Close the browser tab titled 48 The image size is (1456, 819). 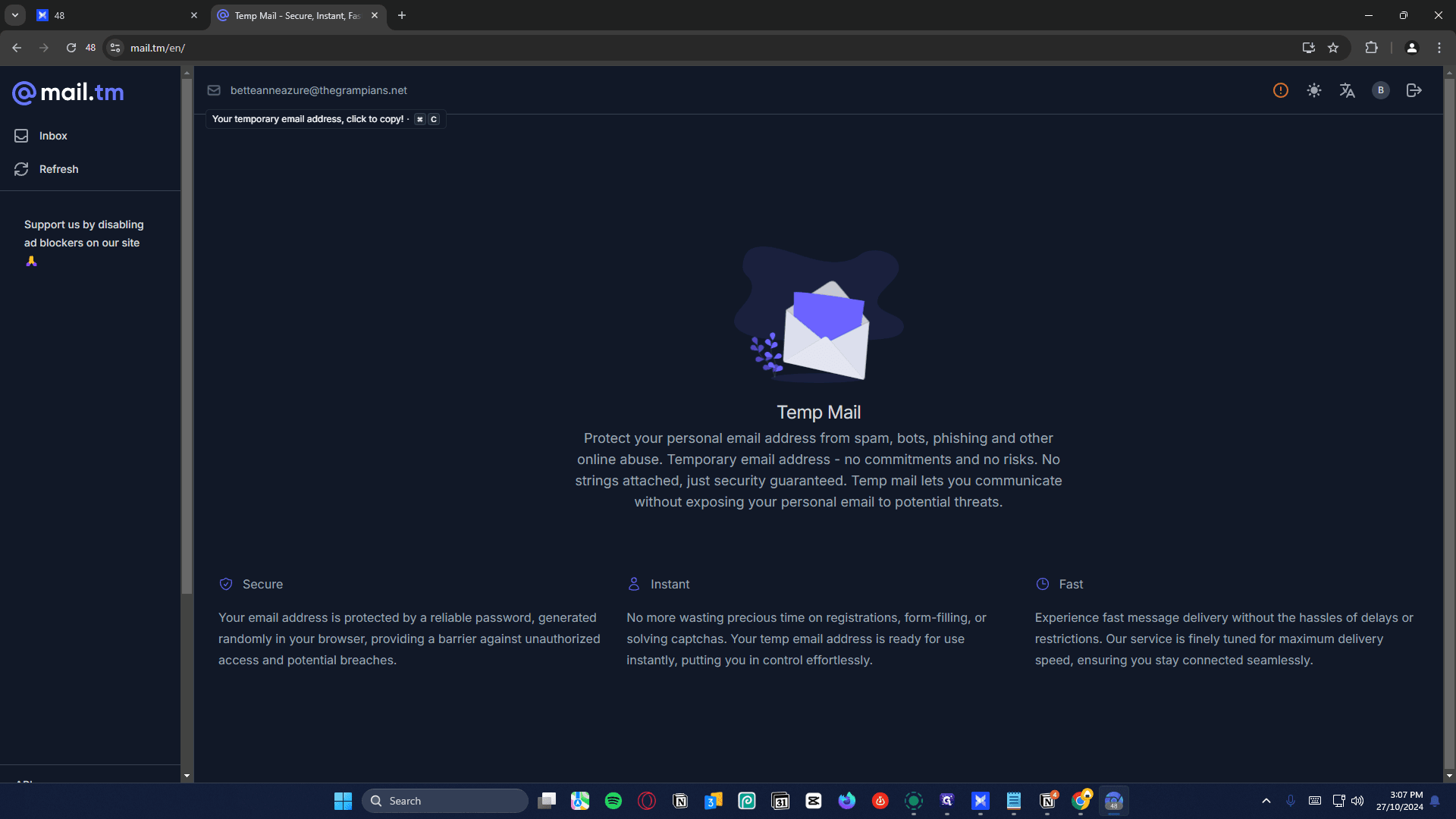pos(194,15)
